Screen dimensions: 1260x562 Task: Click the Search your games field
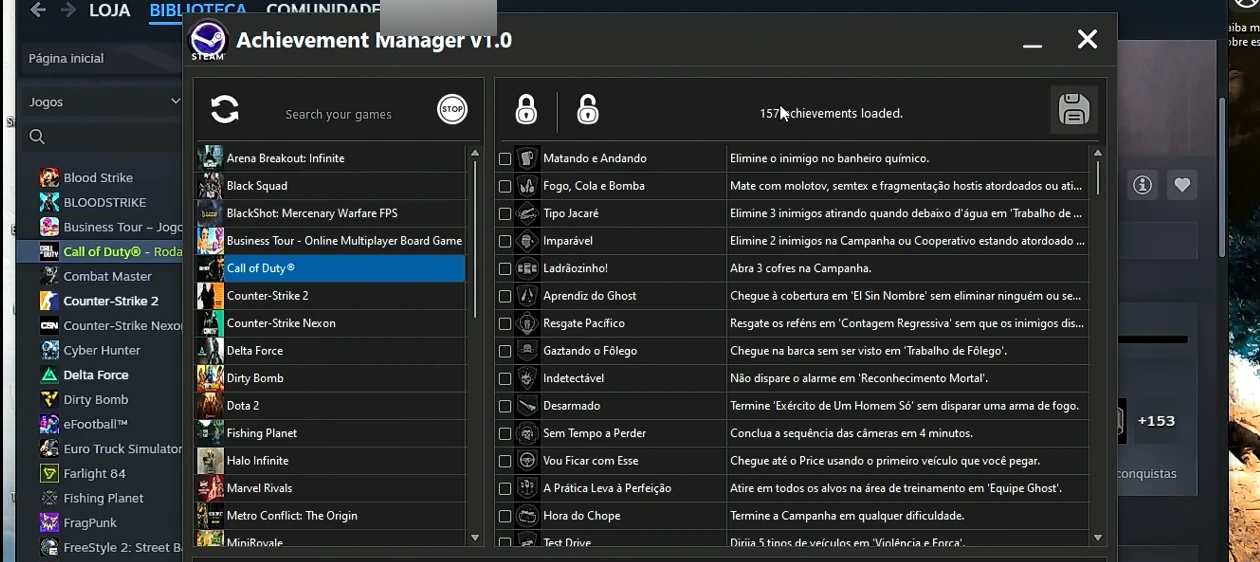click(x=338, y=114)
